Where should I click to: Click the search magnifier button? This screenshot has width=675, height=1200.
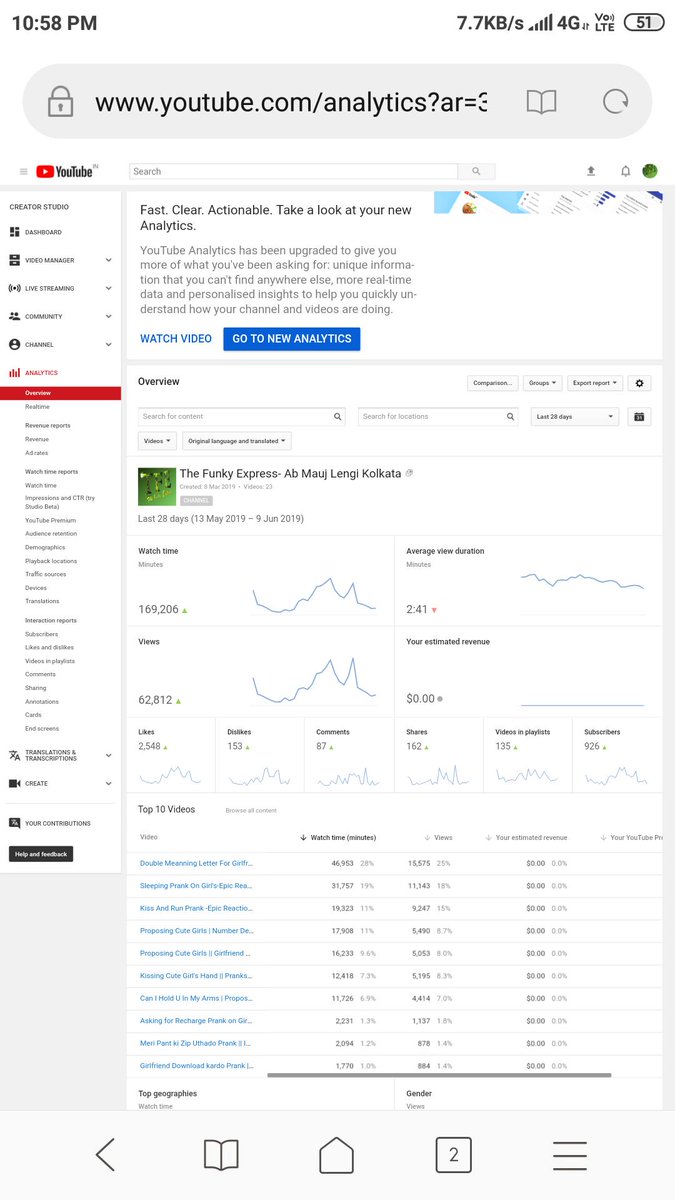(476, 172)
